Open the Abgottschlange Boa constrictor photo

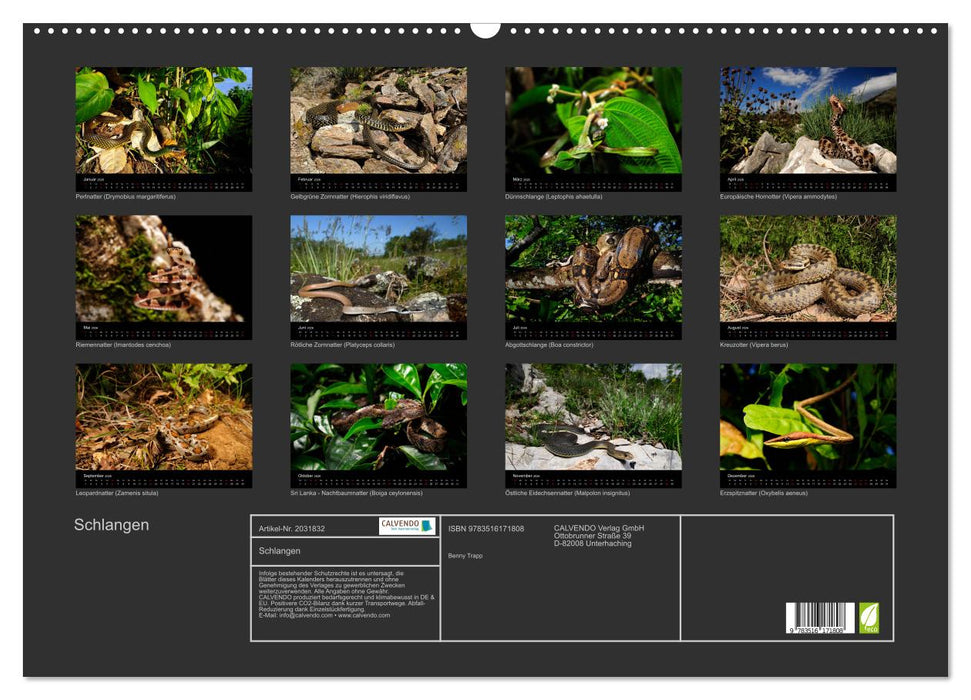593,270
